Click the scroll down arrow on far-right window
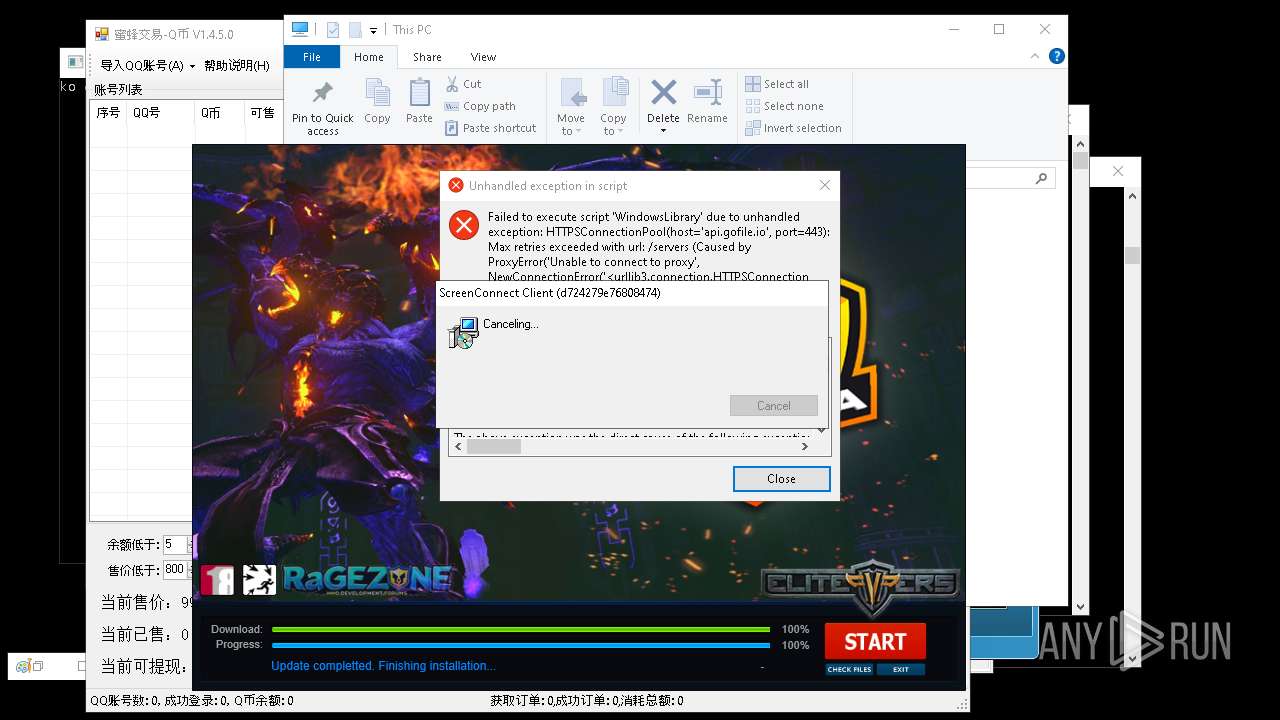This screenshot has width=1280, height=720. point(1132,658)
